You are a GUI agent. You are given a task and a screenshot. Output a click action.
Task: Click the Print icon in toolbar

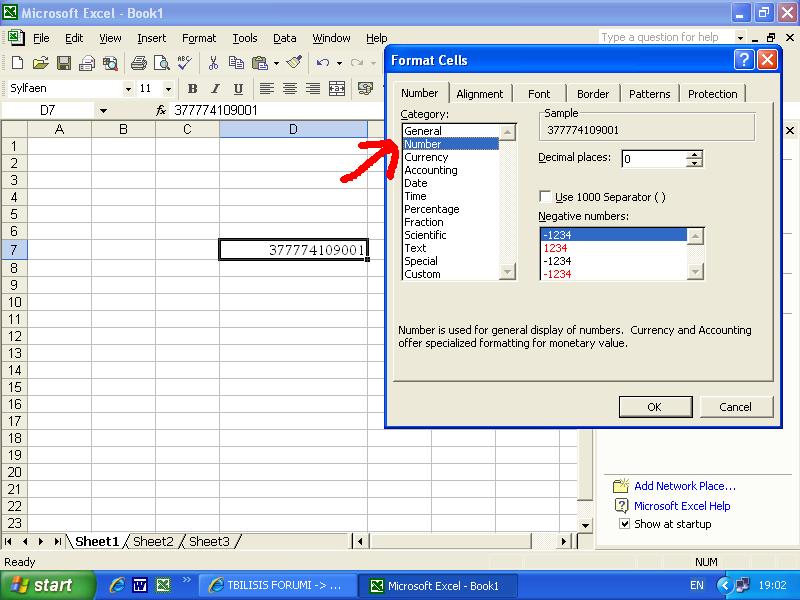coord(138,63)
